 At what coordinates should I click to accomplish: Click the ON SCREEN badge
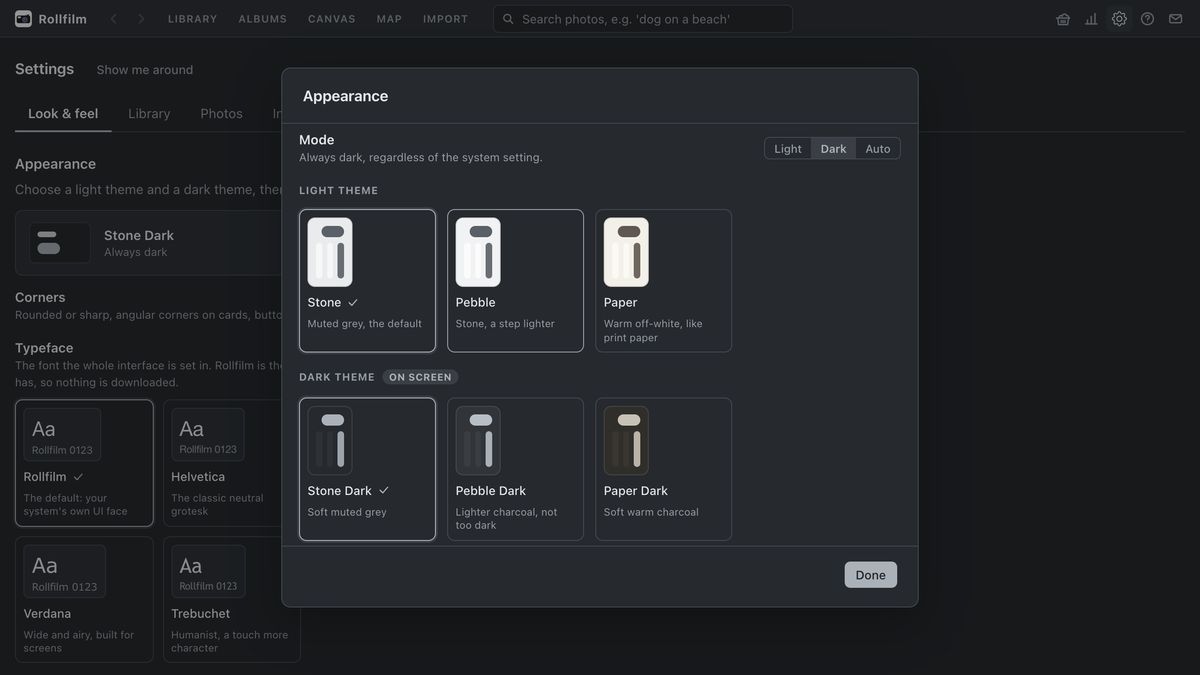(x=420, y=377)
